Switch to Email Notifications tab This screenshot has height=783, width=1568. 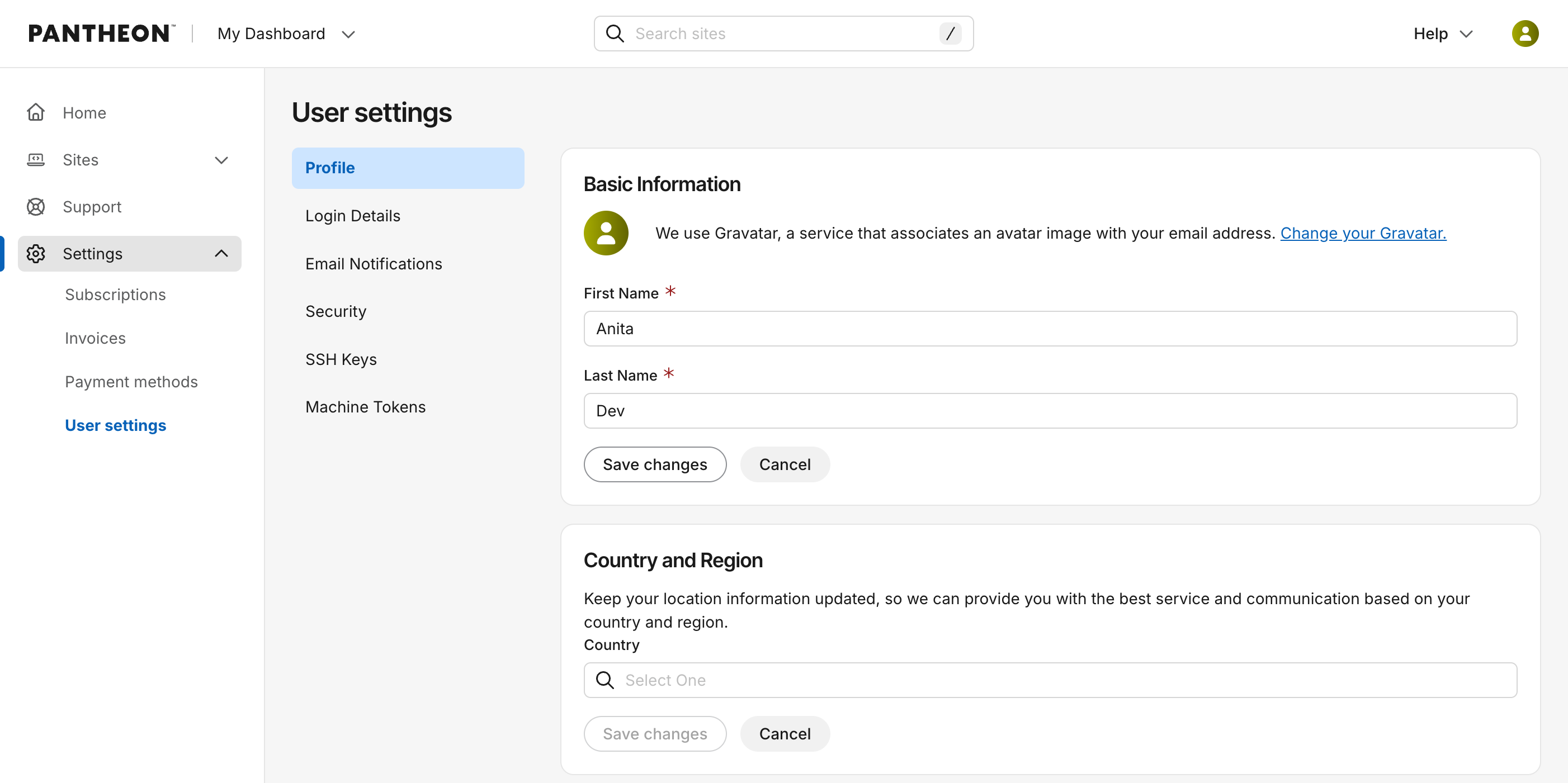tap(408, 264)
